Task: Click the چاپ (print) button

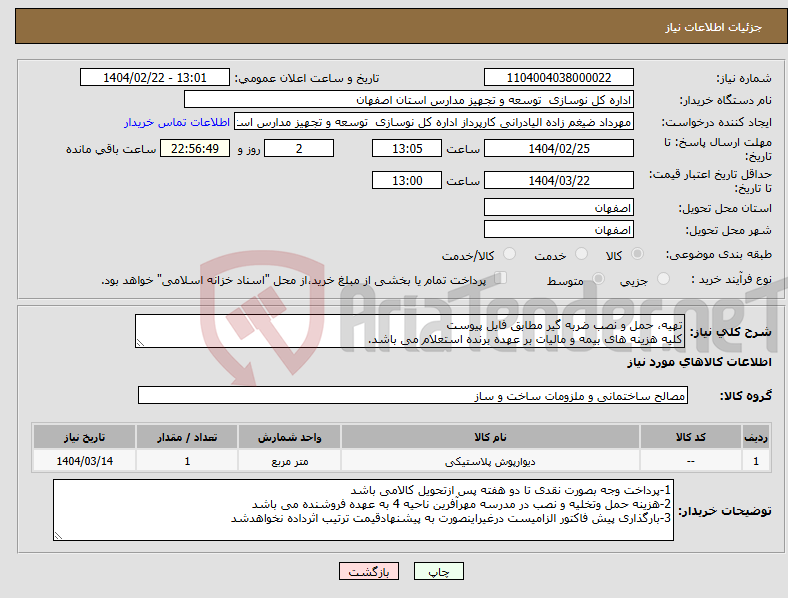Action: (x=438, y=571)
